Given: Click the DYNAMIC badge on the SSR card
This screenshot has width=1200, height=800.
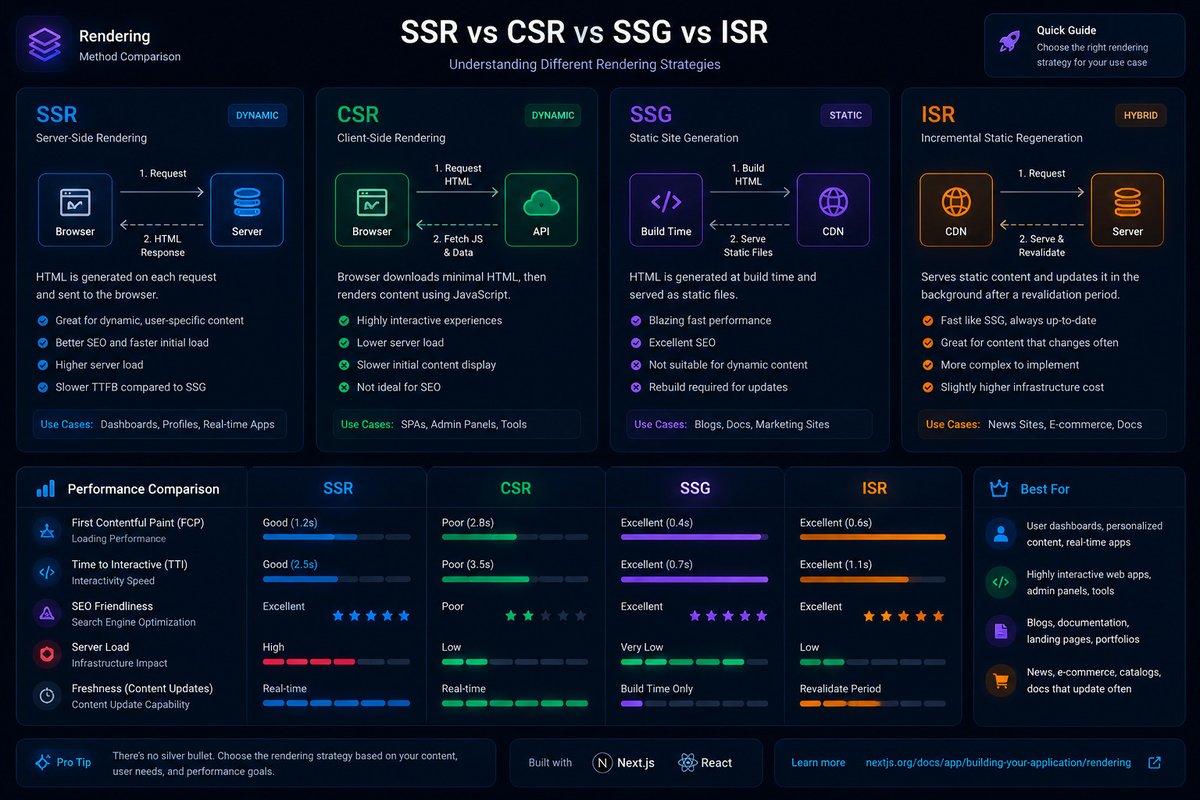Looking at the screenshot, I should [x=257, y=115].
